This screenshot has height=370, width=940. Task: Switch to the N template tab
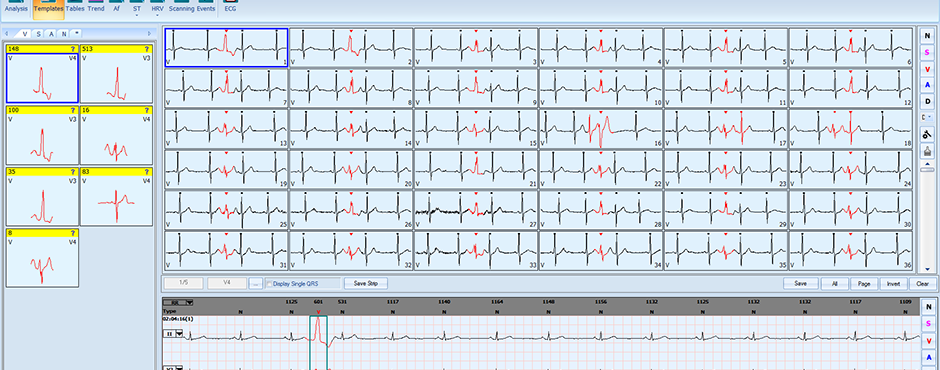pyautogui.click(x=64, y=34)
